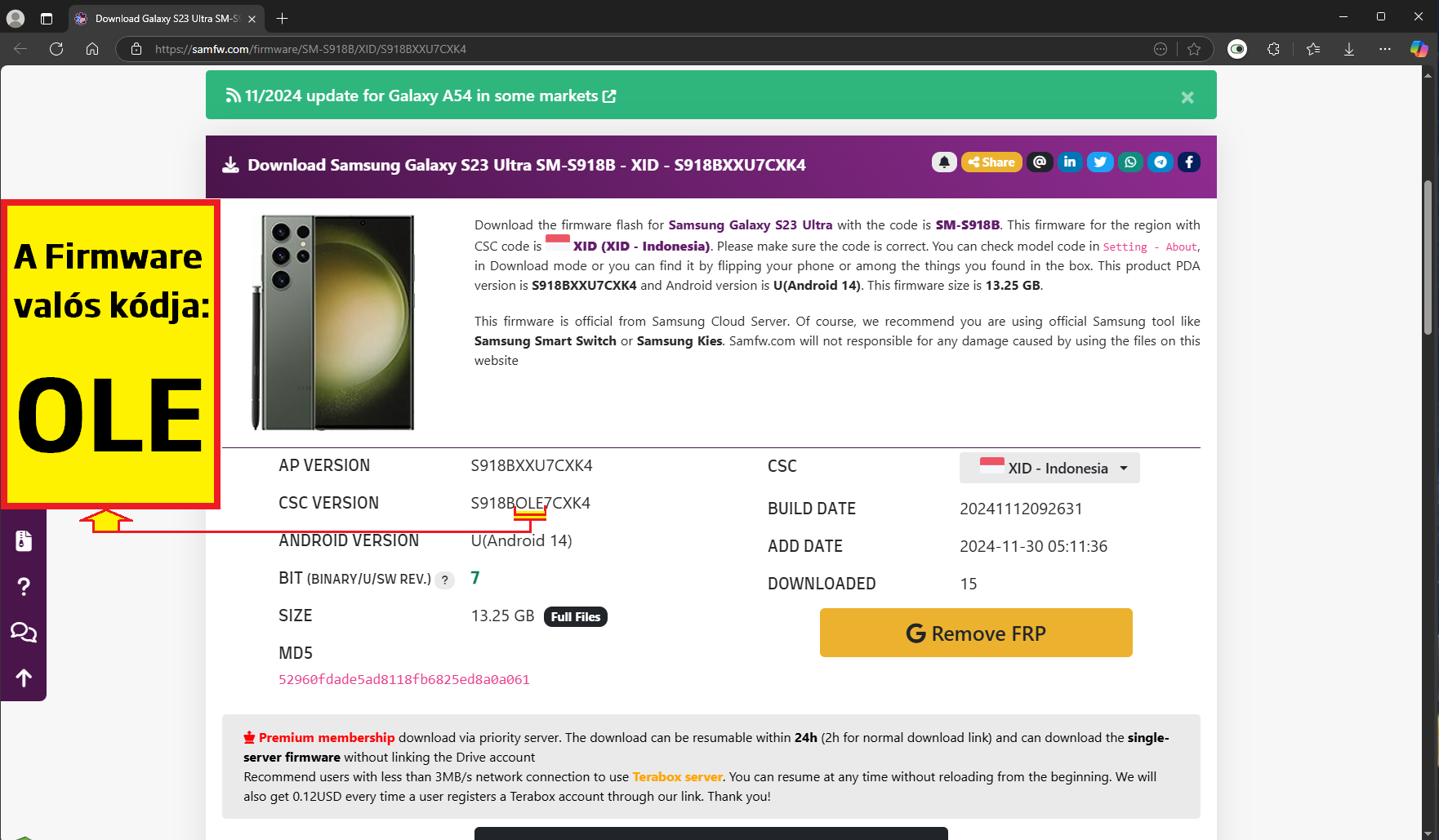Share on Facebook icon
Viewport: 1439px width, 840px height.
tap(1189, 162)
